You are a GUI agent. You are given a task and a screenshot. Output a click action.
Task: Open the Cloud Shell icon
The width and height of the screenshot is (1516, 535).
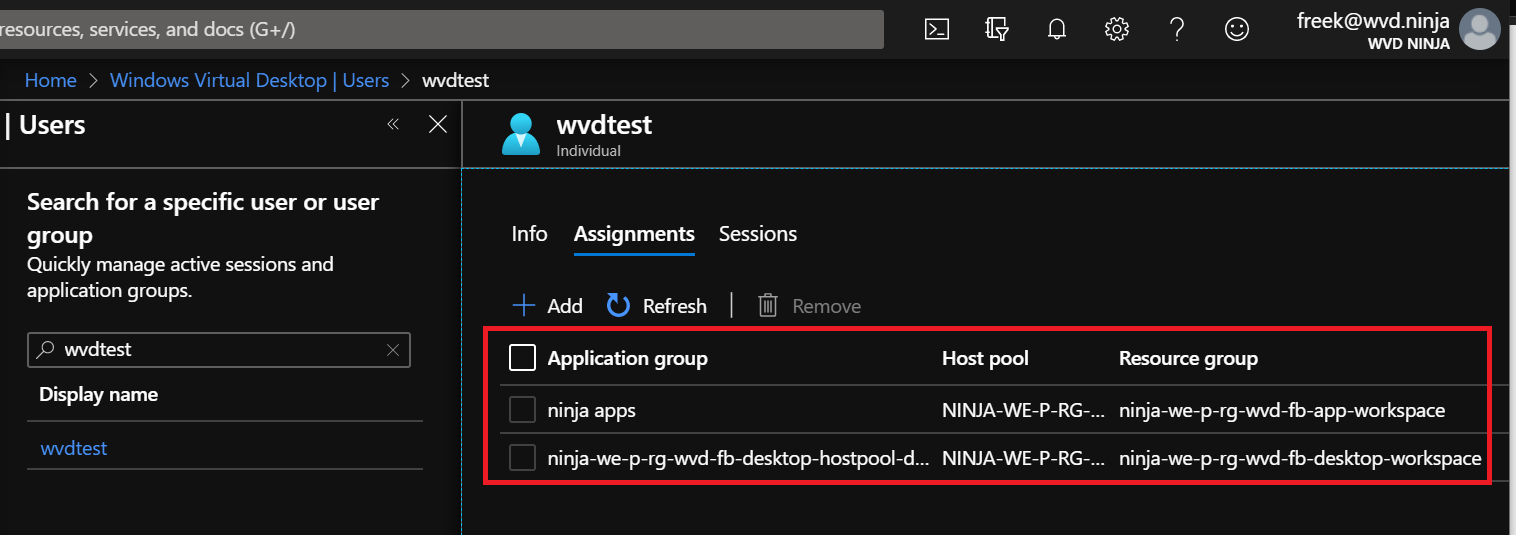pos(937,29)
